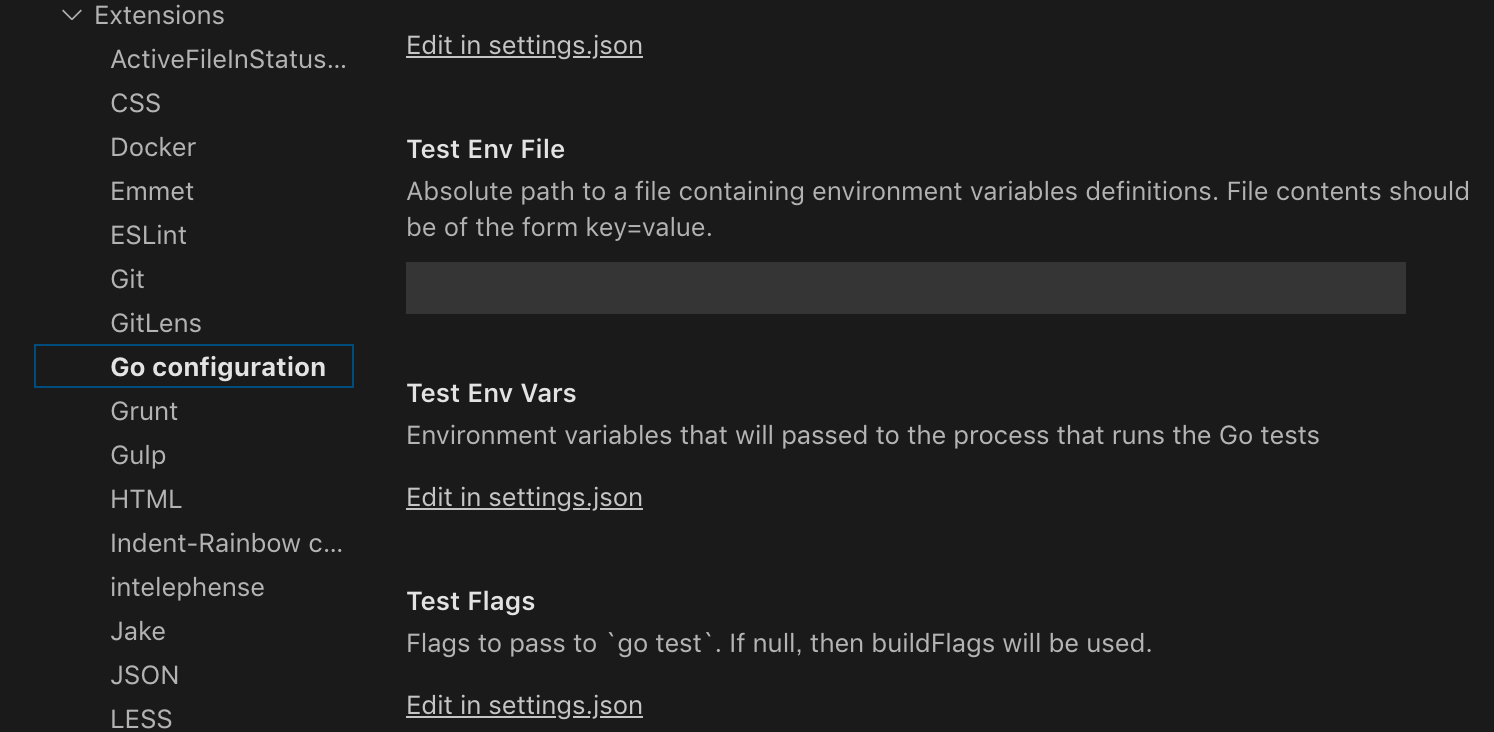1494x732 pixels.
Task: Edit Test Flags in settings.json
Action: click(x=524, y=706)
